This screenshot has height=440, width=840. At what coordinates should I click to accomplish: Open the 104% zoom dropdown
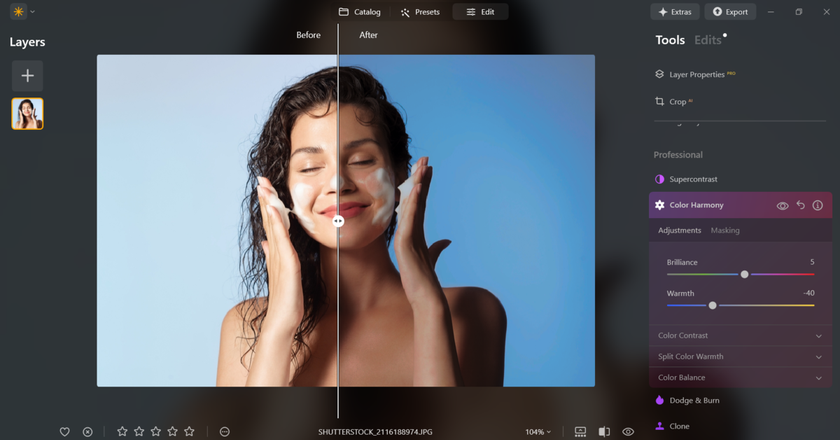click(x=538, y=431)
